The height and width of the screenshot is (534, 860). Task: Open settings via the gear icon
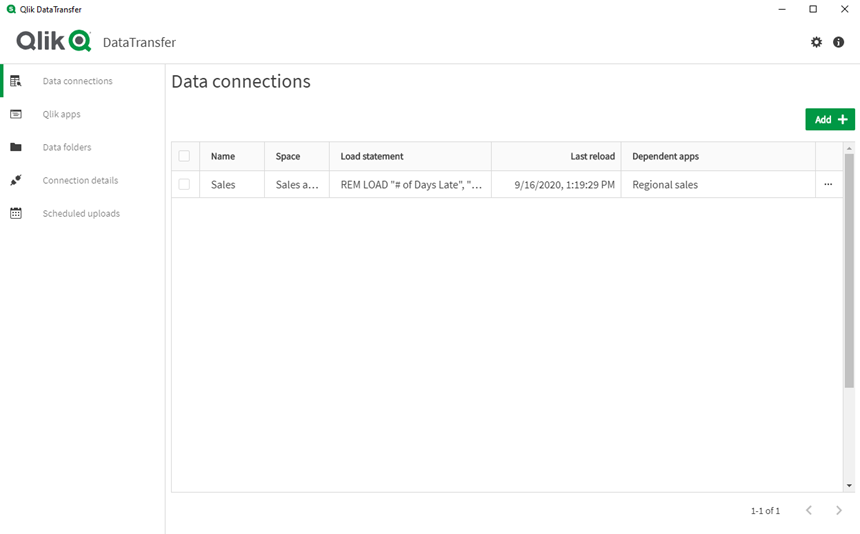click(x=816, y=42)
